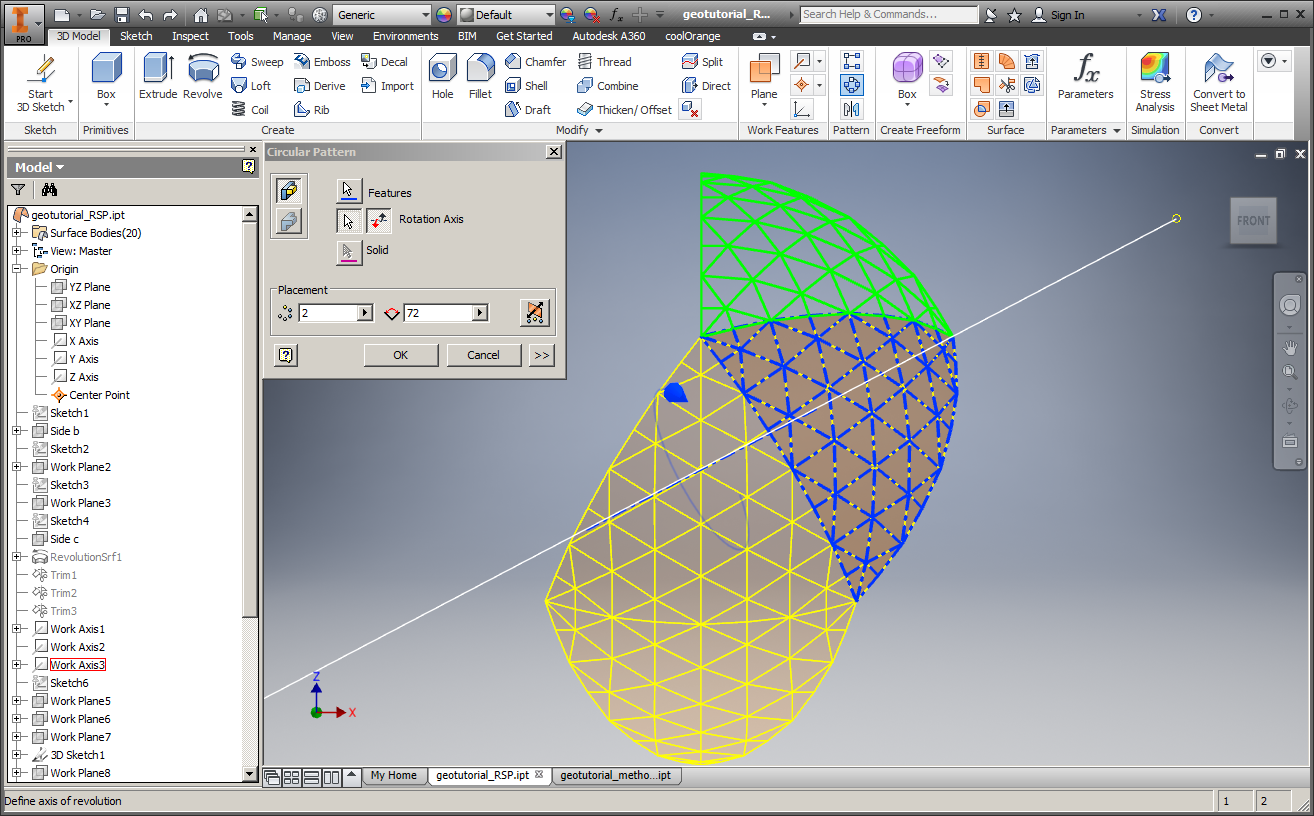Click the appearance color wheel swatch

(444, 15)
